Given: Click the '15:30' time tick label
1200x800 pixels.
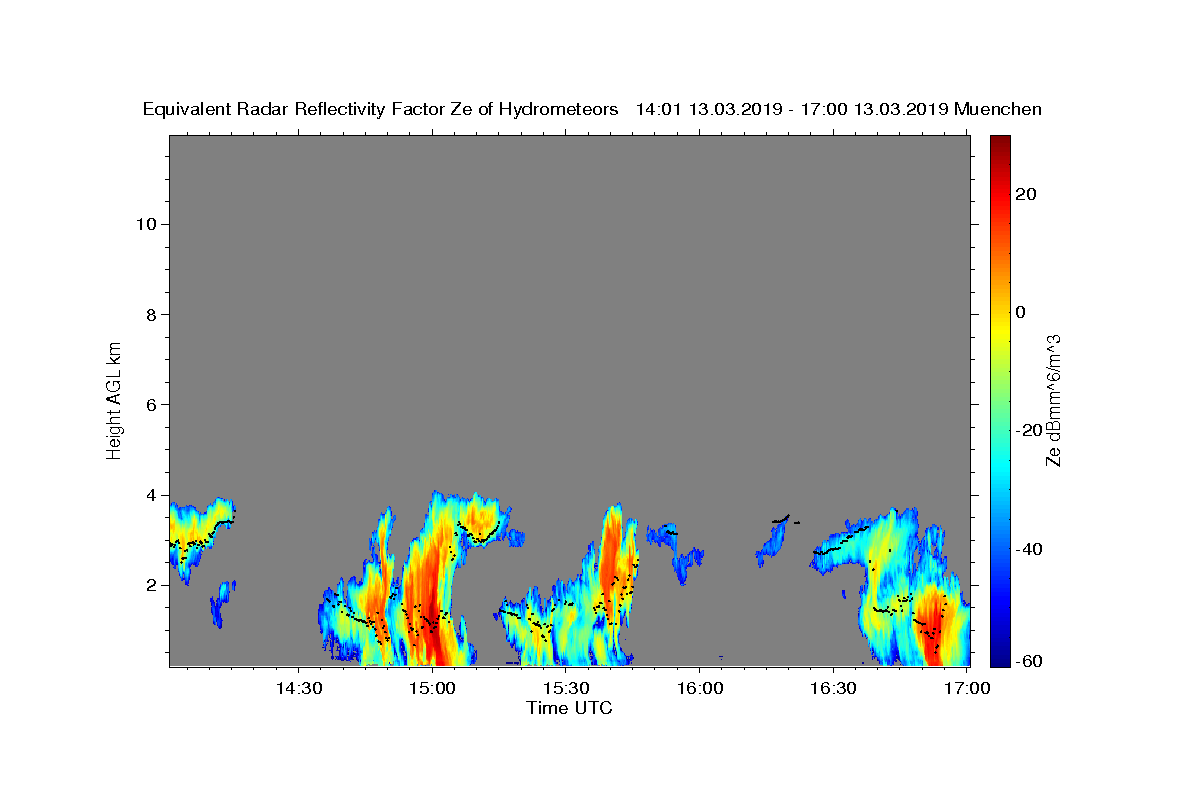Looking at the screenshot, I should click(566, 689).
